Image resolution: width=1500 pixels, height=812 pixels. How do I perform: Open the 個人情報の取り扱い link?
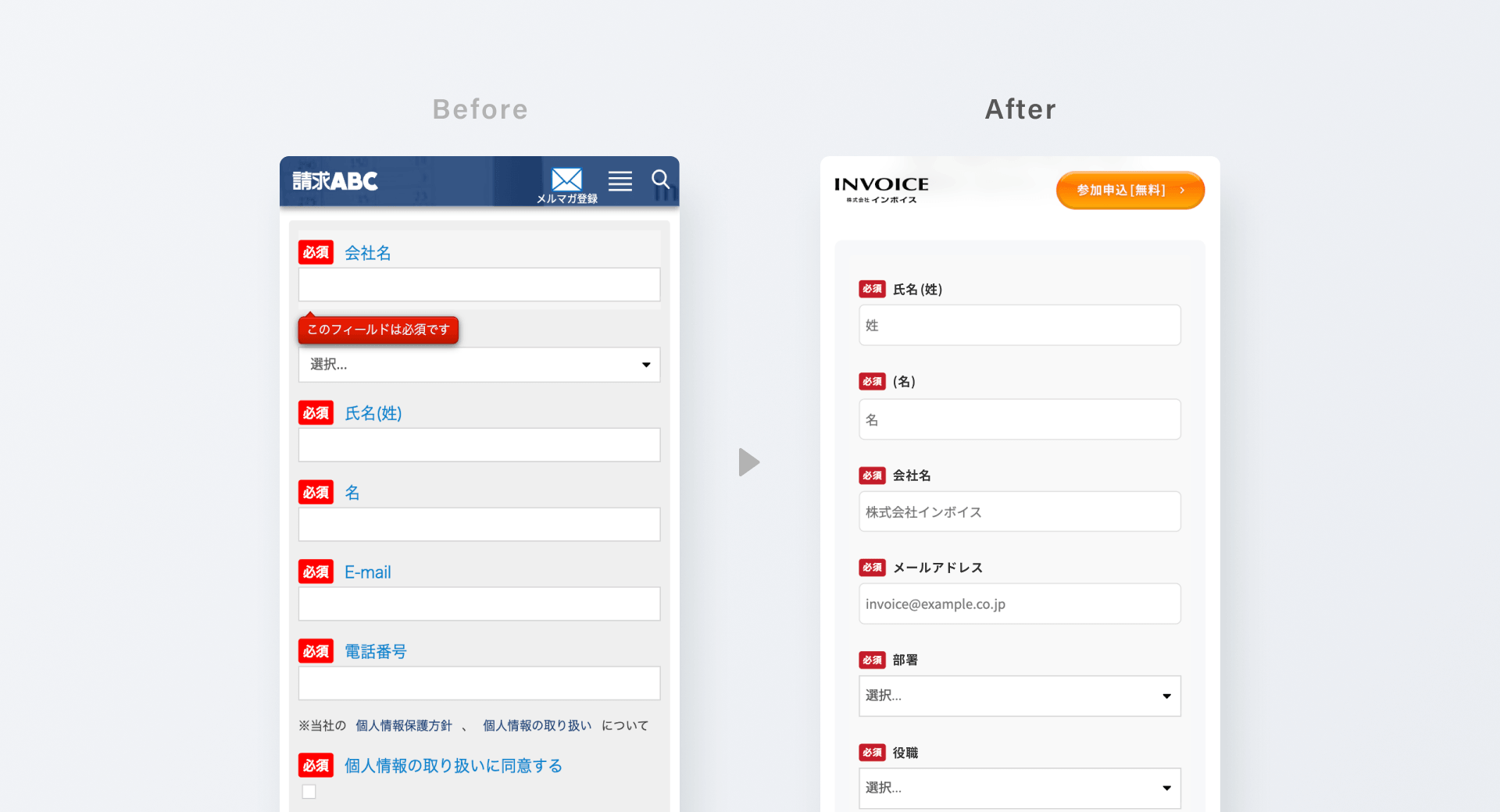point(537,725)
